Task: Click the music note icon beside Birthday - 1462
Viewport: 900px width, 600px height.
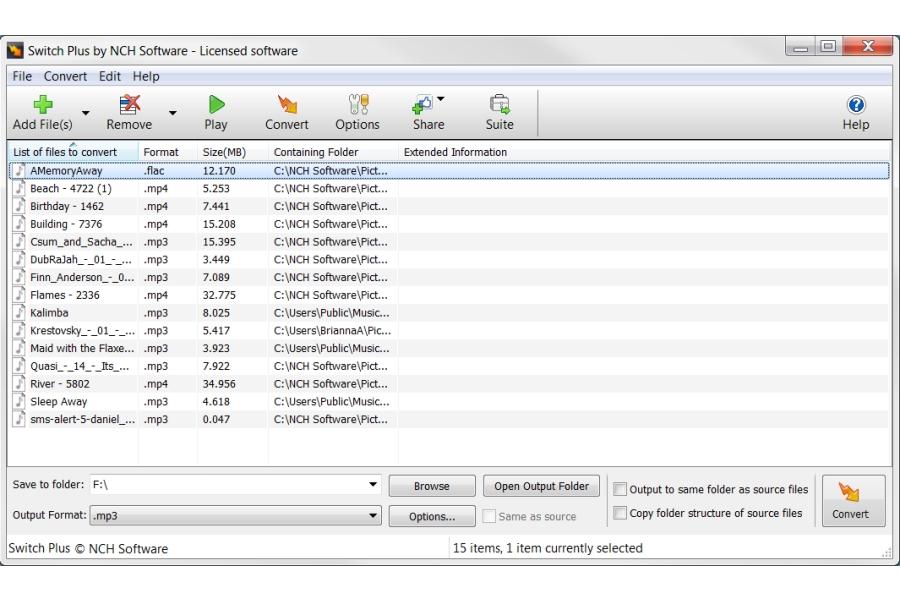Action: (20, 206)
